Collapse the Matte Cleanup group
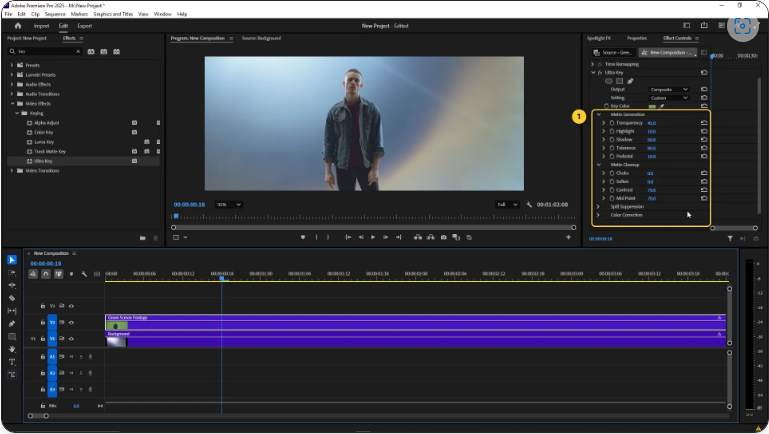769x434 pixels. click(x=599, y=165)
